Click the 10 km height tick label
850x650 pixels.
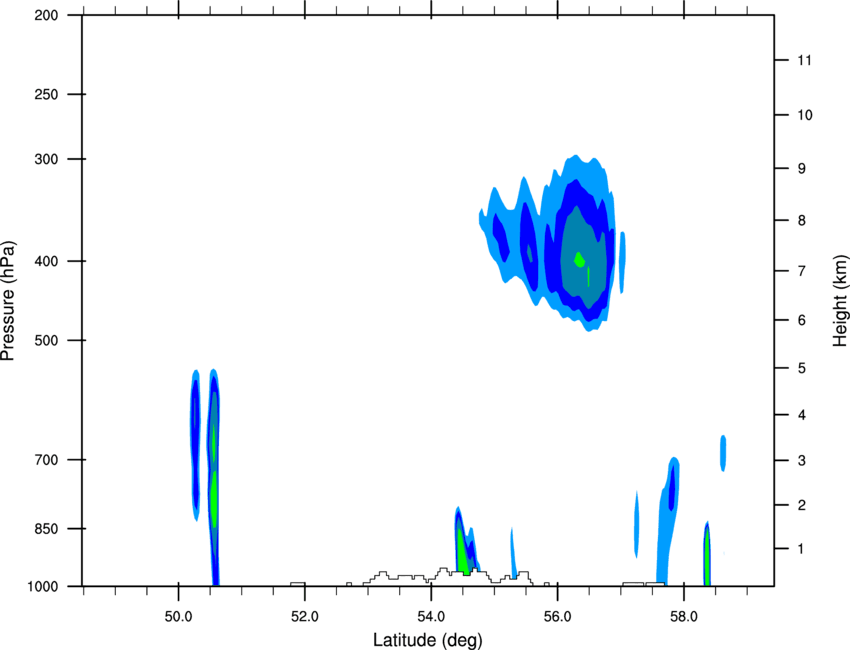804,115
